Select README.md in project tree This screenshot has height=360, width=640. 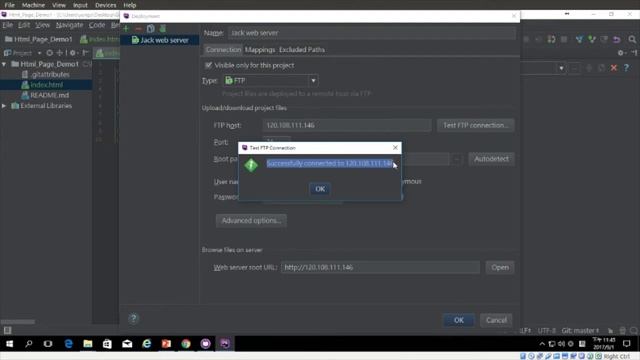pos(49,95)
